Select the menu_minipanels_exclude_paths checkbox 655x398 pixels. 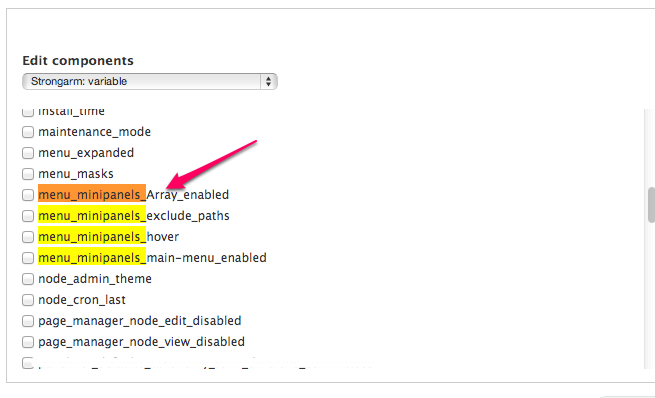(x=28, y=216)
